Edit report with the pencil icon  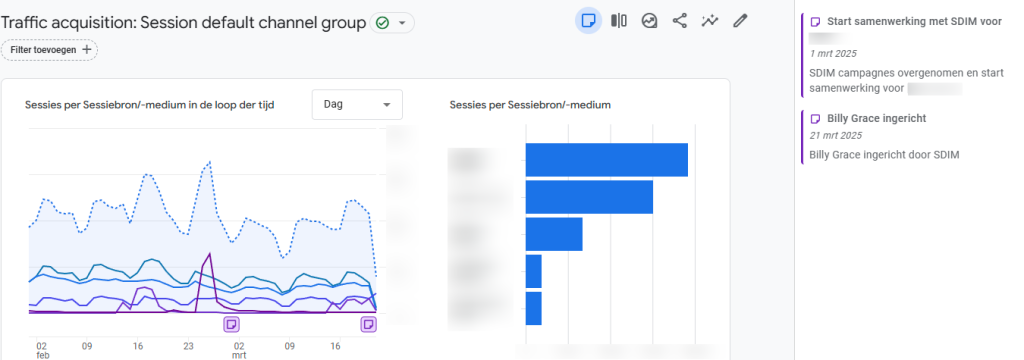pyautogui.click(x=739, y=21)
